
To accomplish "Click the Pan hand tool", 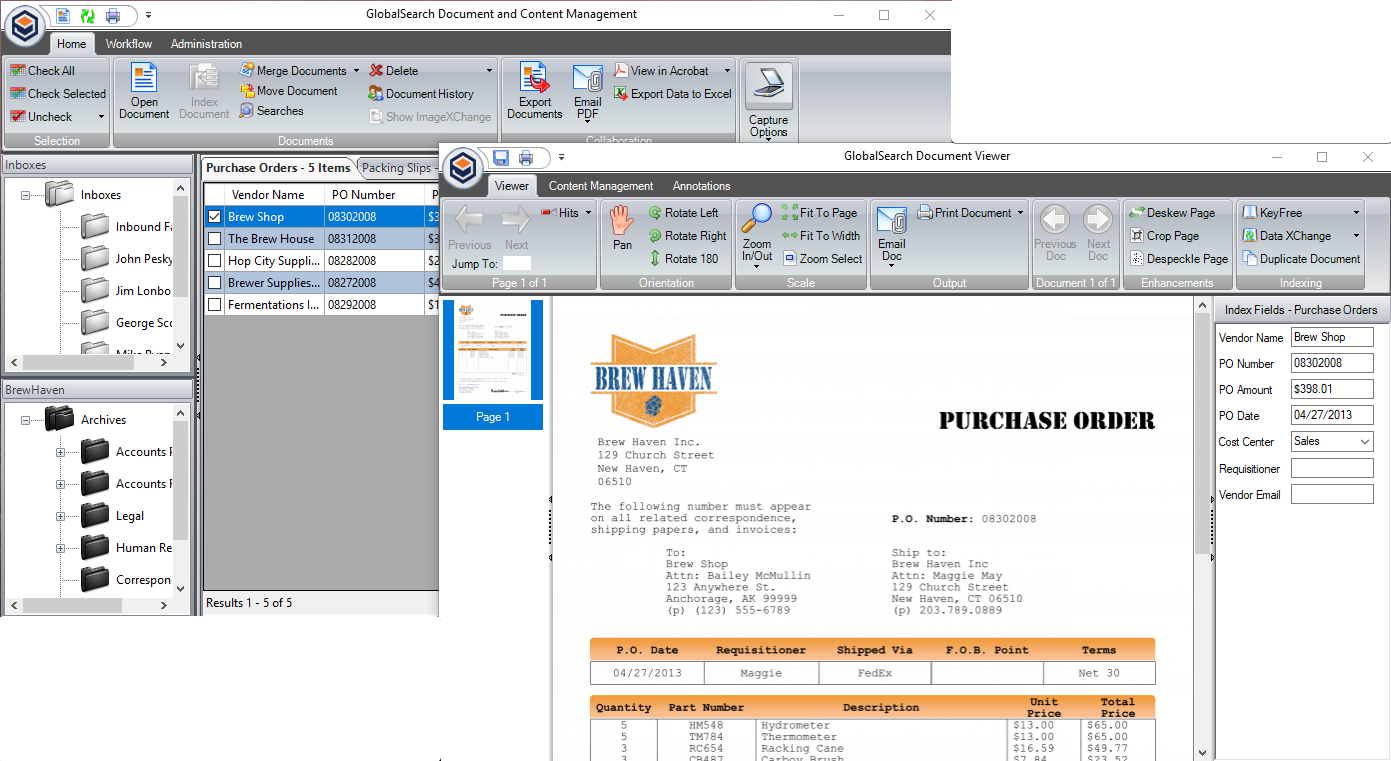I will [622, 229].
